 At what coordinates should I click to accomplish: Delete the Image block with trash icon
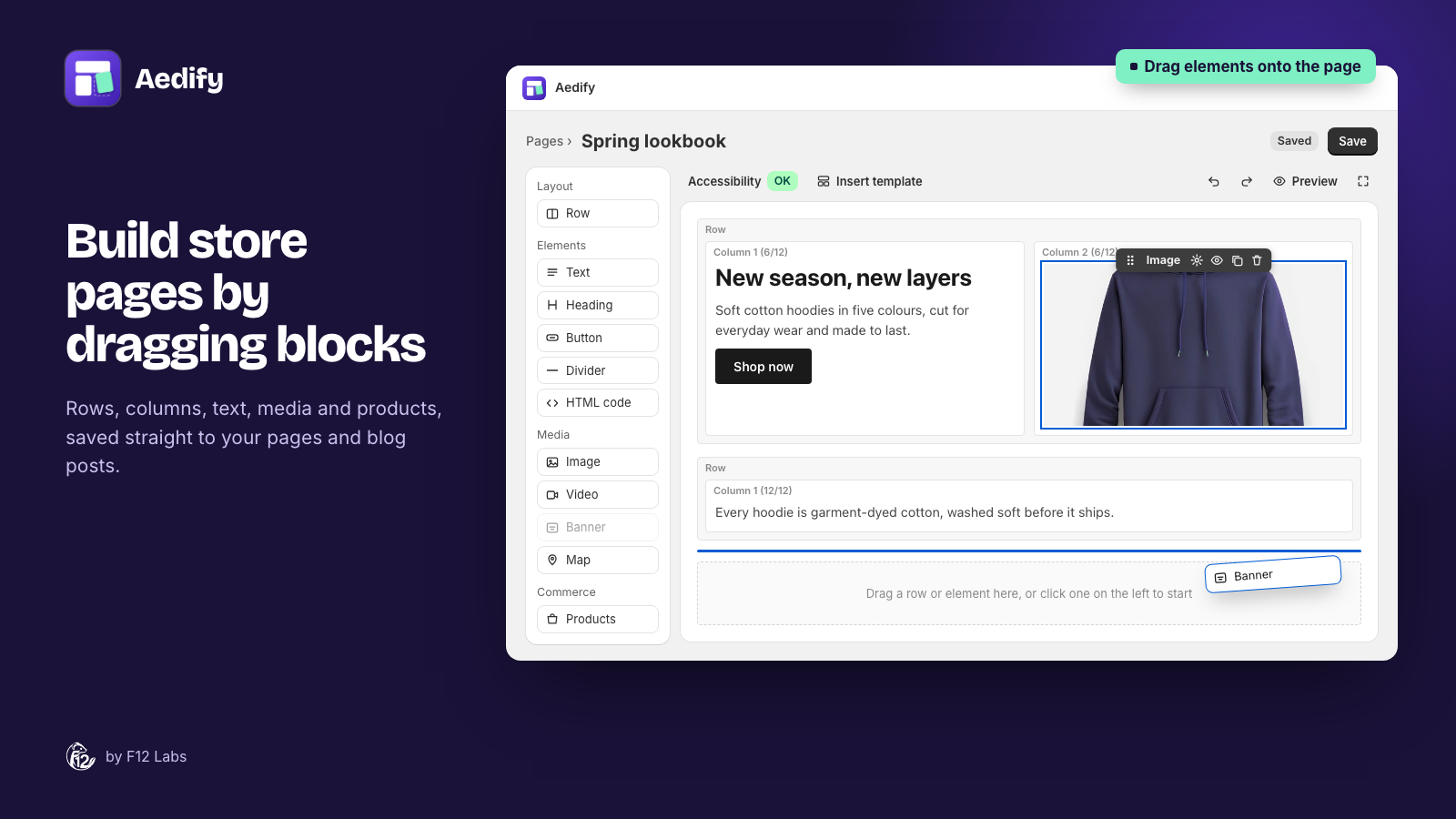coord(1257,260)
